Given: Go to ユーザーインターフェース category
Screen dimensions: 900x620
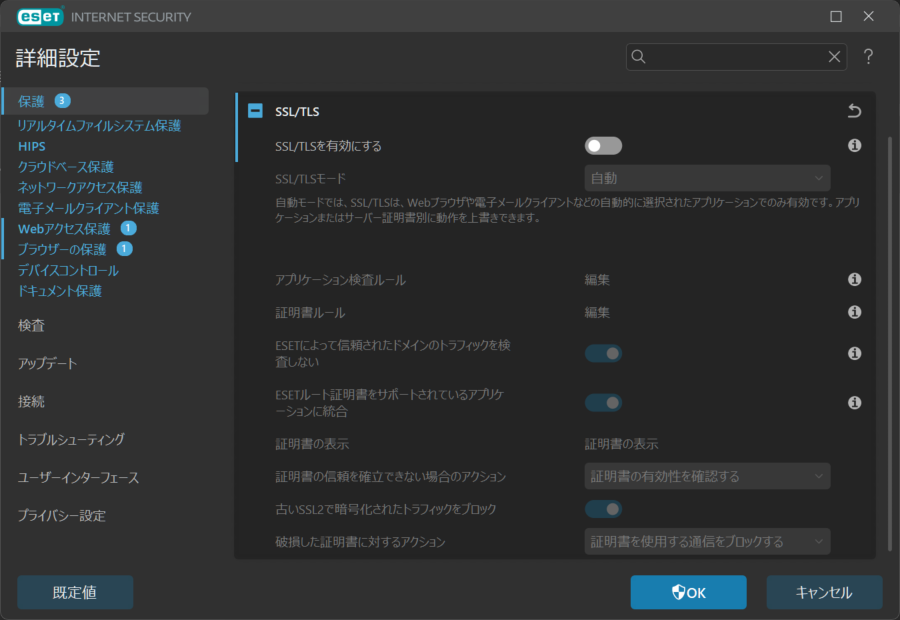Looking at the screenshot, I should 78,478.
